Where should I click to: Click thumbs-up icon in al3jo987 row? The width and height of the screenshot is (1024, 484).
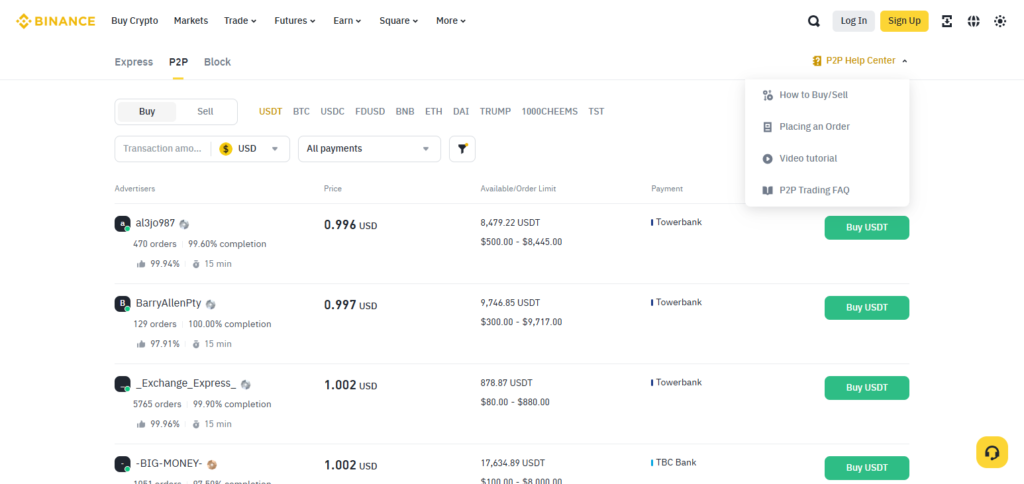point(140,264)
